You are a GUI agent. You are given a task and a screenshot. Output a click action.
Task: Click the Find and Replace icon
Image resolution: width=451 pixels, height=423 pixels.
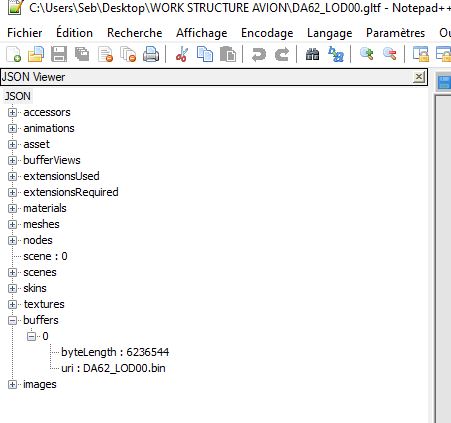tap(336, 54)
